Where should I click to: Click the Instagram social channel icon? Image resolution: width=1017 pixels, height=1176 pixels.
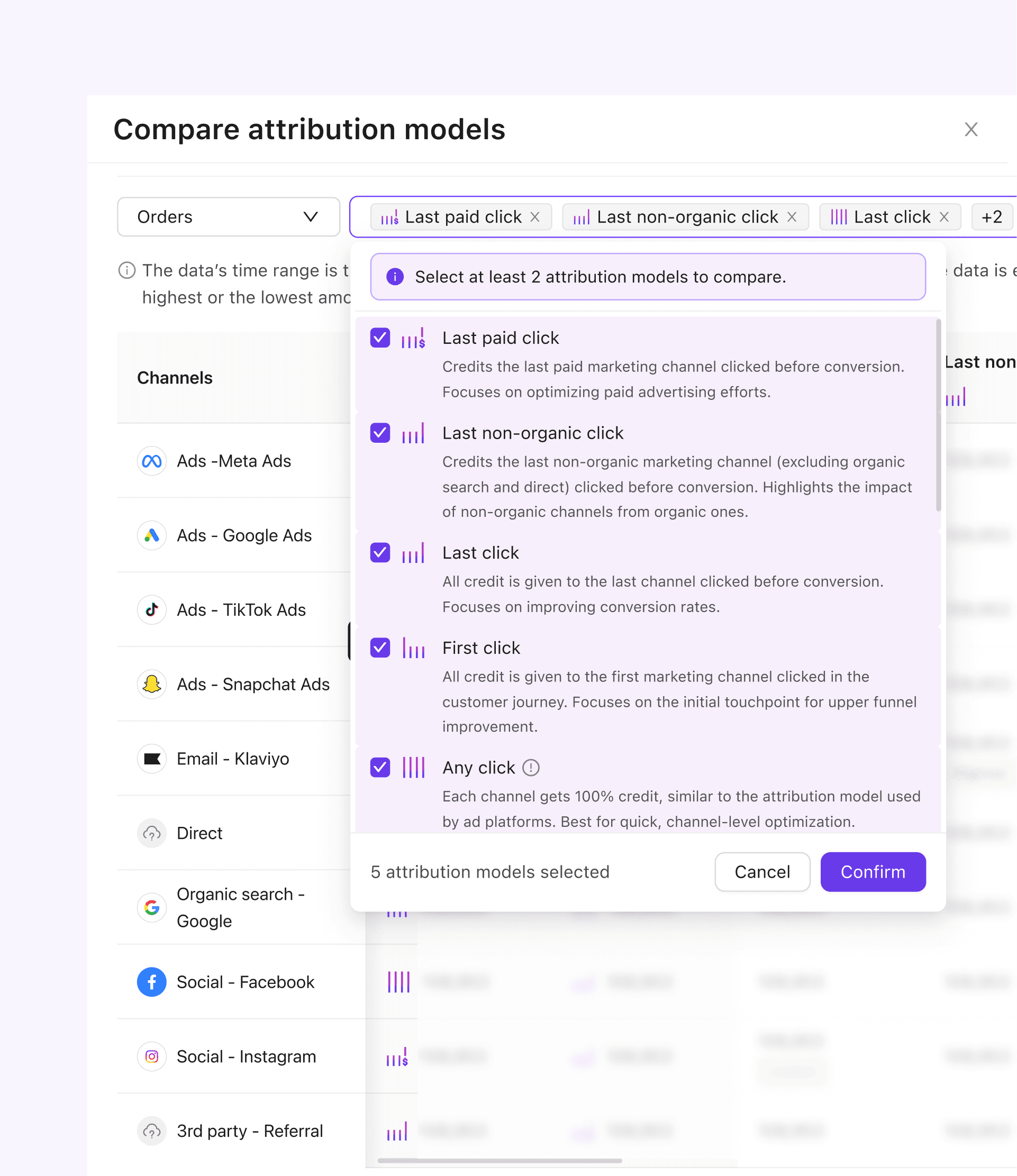click(x=152, y=1056)
